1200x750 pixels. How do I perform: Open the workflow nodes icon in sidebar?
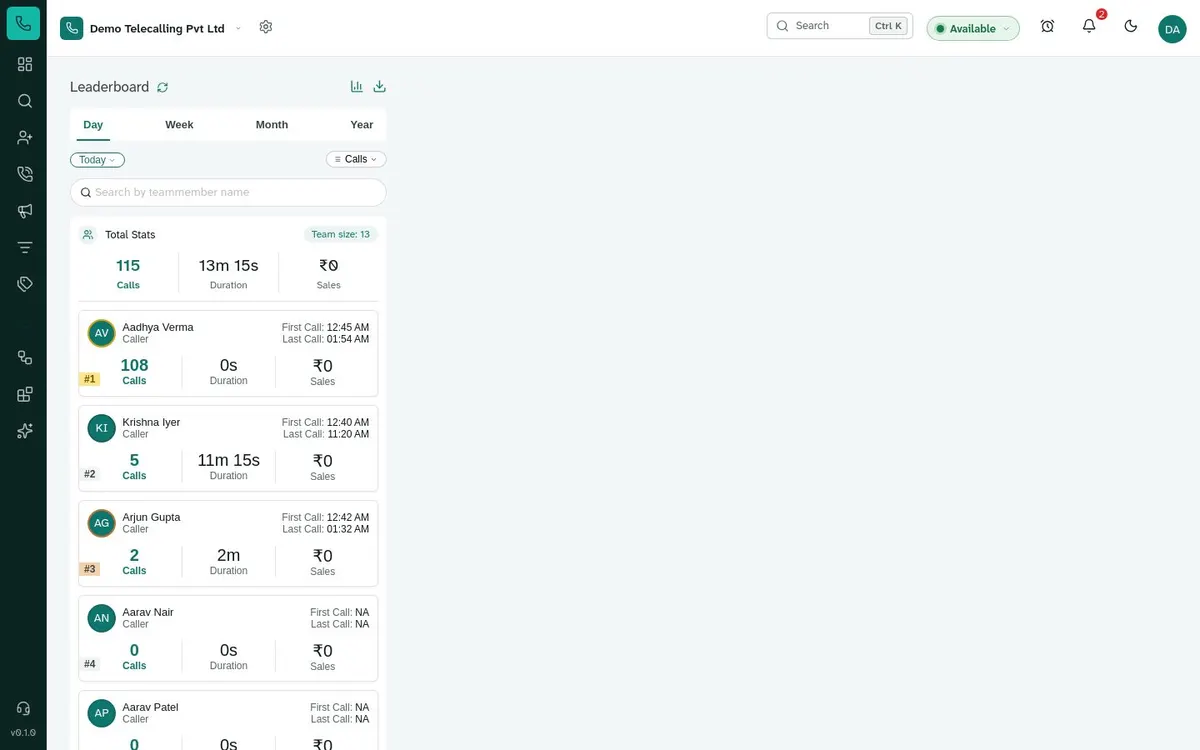coord(25,358)
